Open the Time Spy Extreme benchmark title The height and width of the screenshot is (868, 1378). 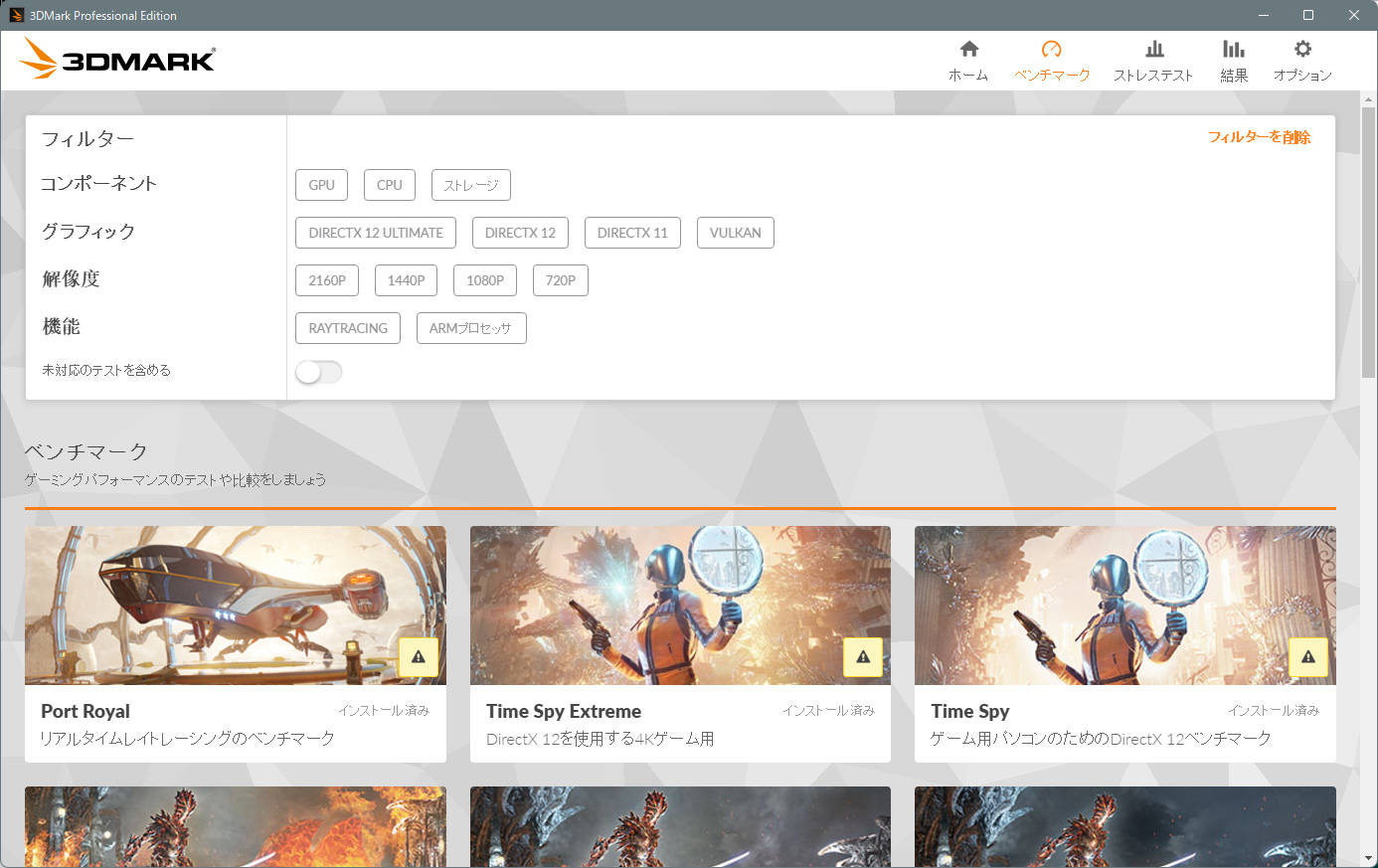click(564, 711)
